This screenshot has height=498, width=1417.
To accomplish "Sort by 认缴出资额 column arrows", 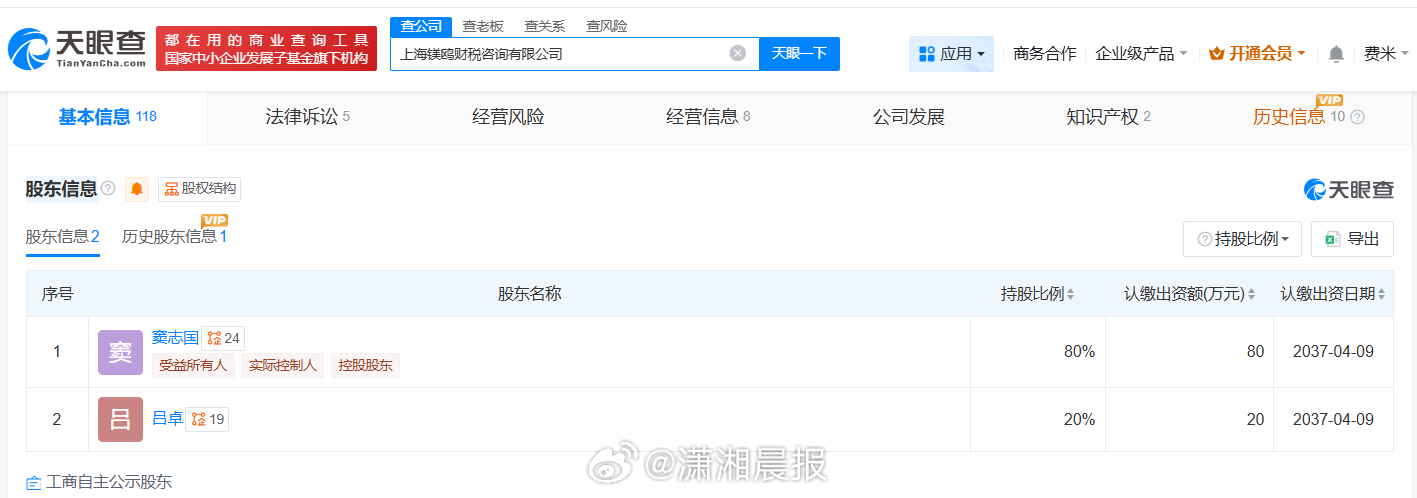I will pos(1251,294).
